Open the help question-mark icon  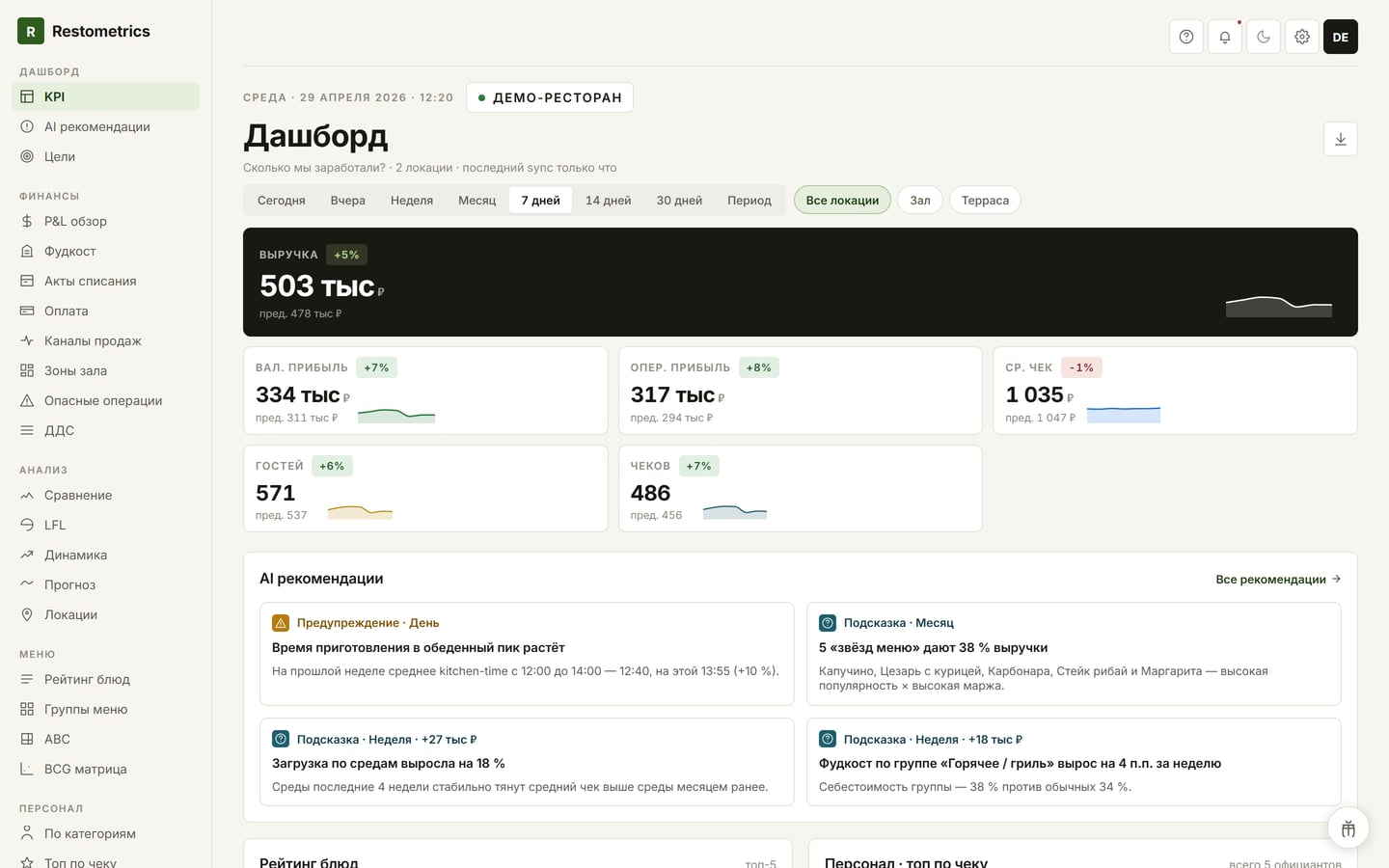[1186, 37]
